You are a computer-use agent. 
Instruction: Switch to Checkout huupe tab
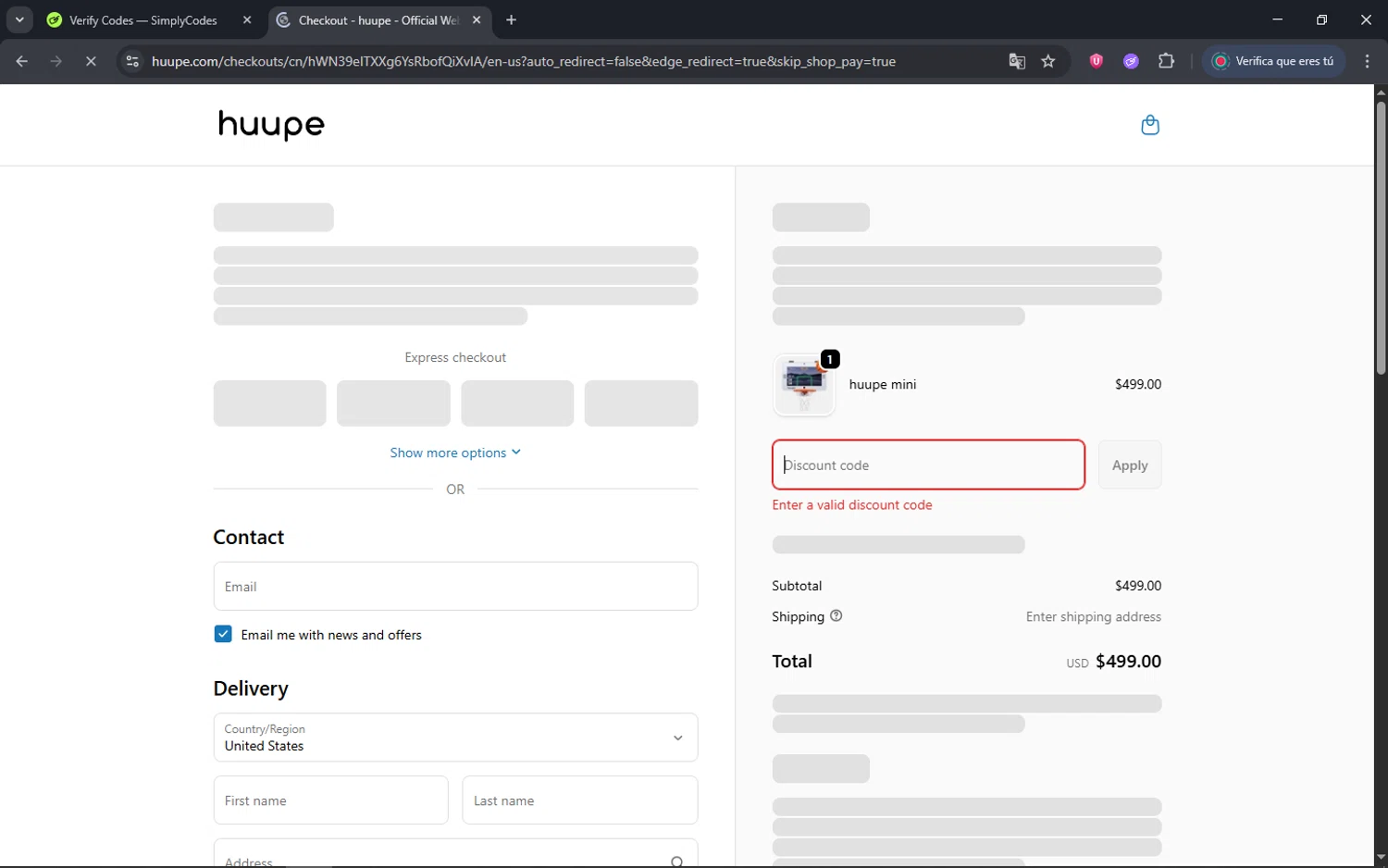click(378, 20)
